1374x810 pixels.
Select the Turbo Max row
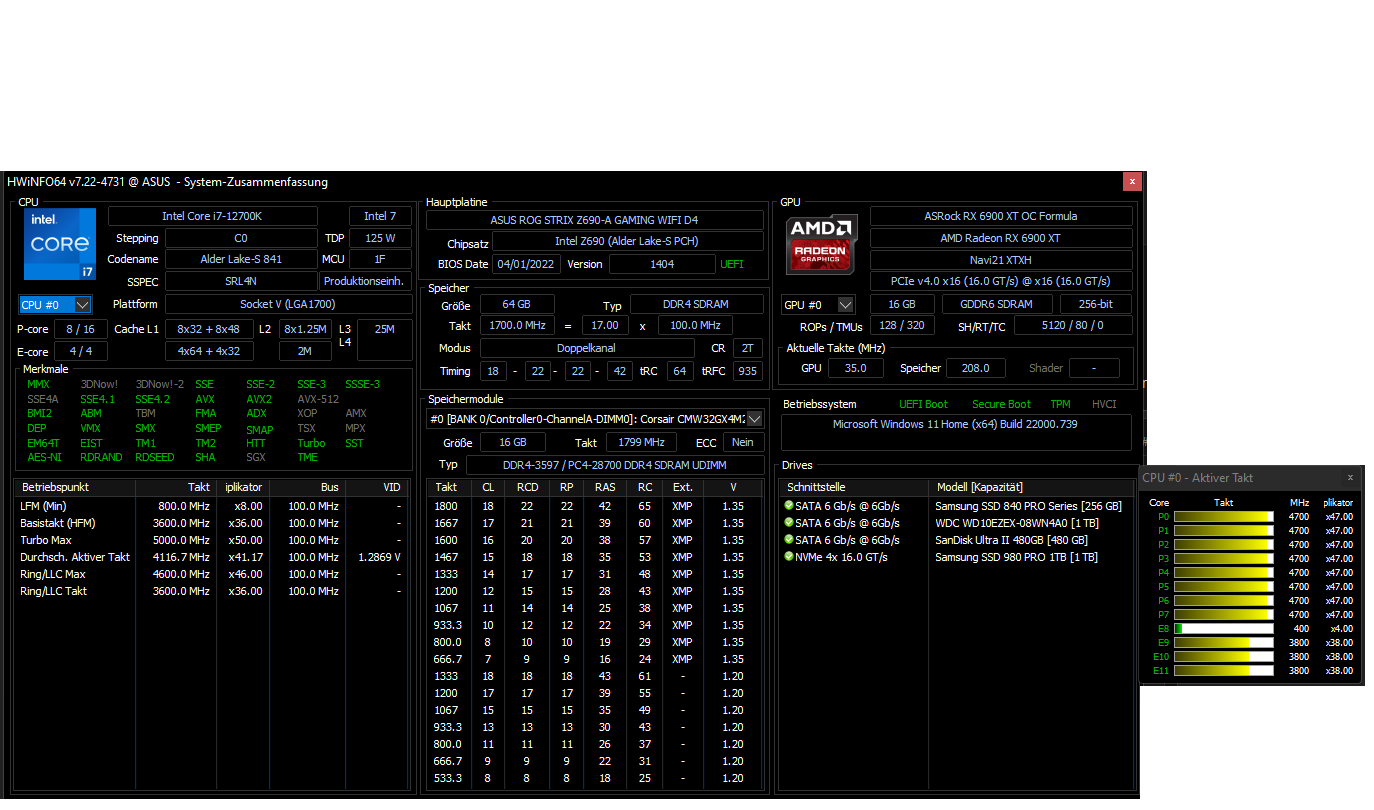[x=212, y=540]
